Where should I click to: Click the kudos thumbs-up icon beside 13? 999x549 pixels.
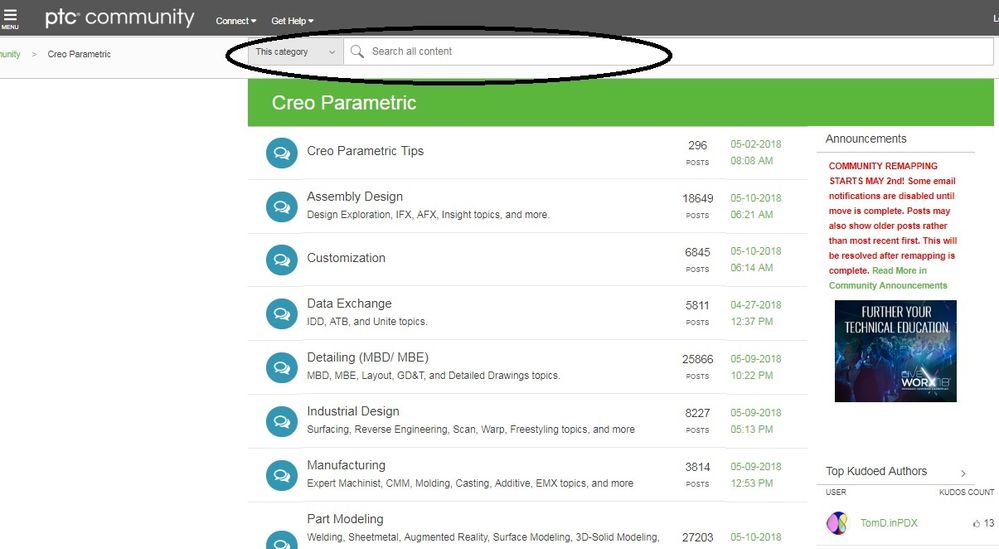click(x=976, y=524)
